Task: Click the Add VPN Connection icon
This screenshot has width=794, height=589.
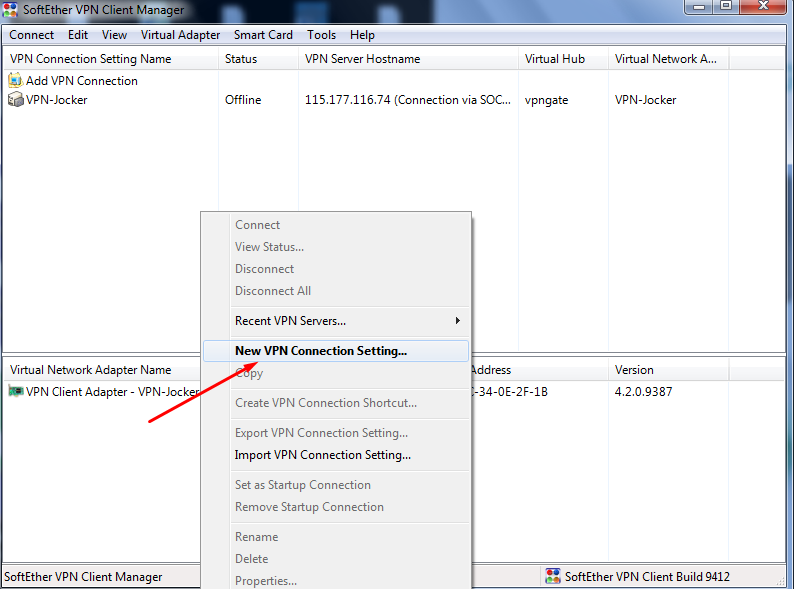Action: tap(15, 81)
